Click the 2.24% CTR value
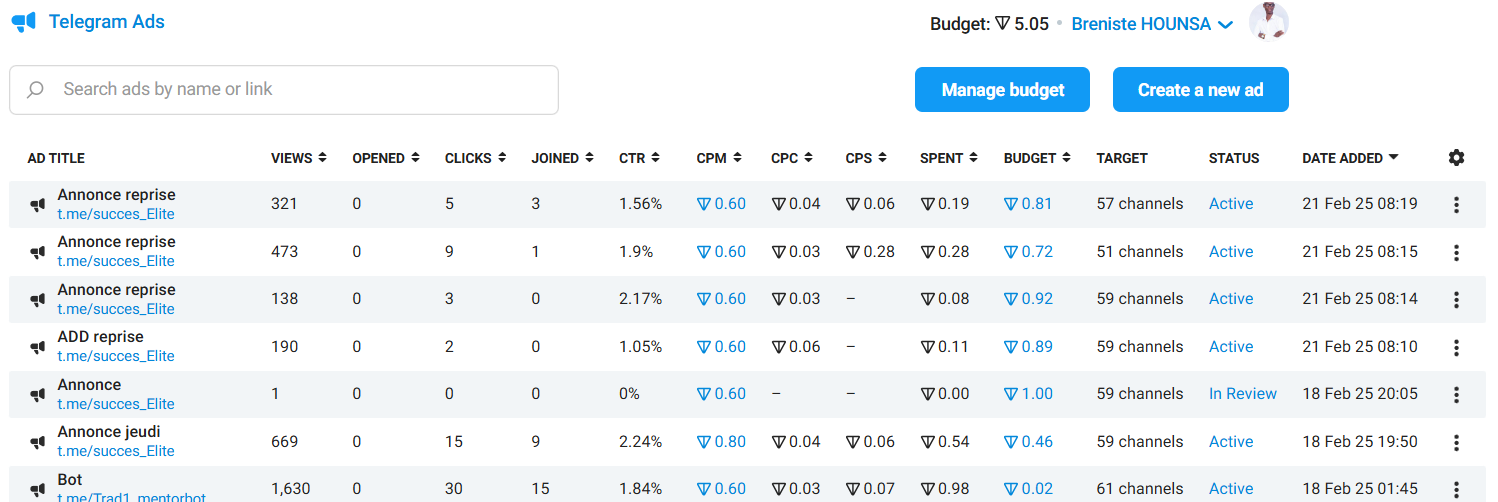This screenshot has width=1498, height=502. click(x=640, y=442)
